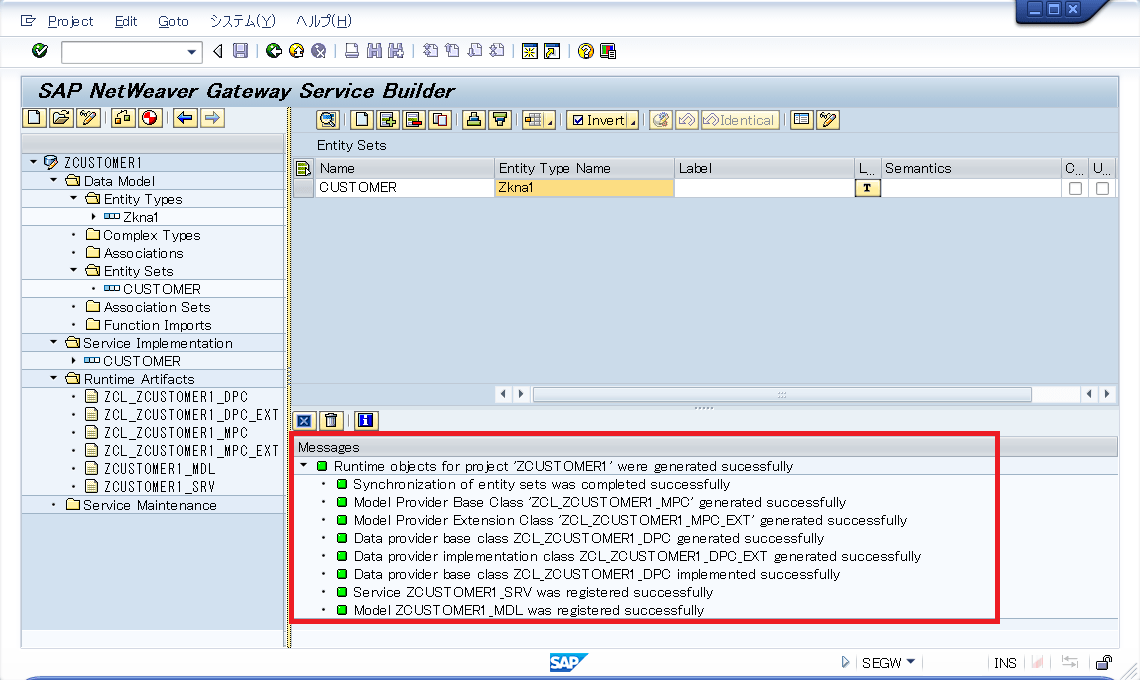The image size is (1140, 680).
Task: Click the Zkna1 entity type name cell
Action: pos(585,188)
